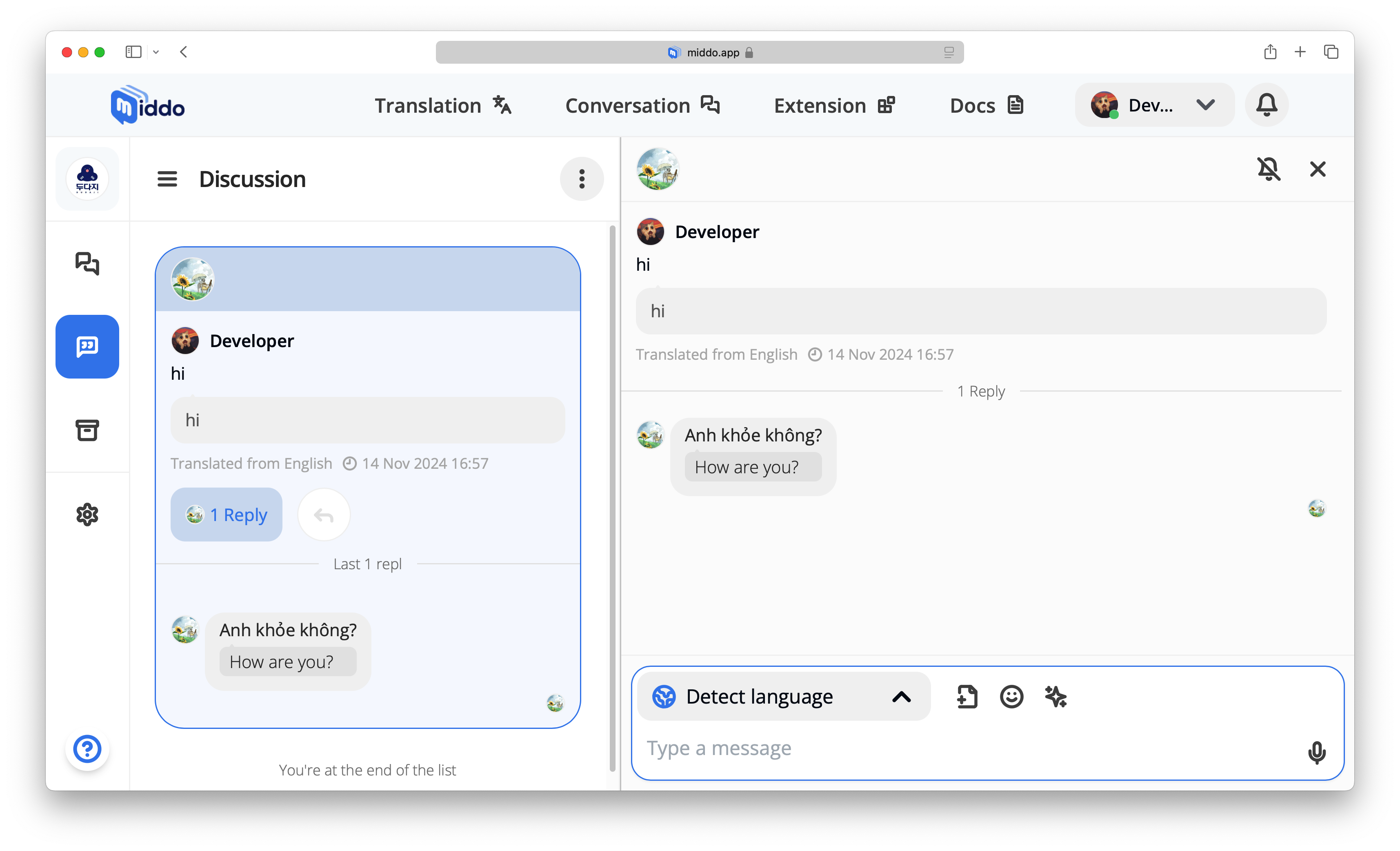Click the Developer name in thread panel
The image size is (1400, 851).
pos(716,232)
